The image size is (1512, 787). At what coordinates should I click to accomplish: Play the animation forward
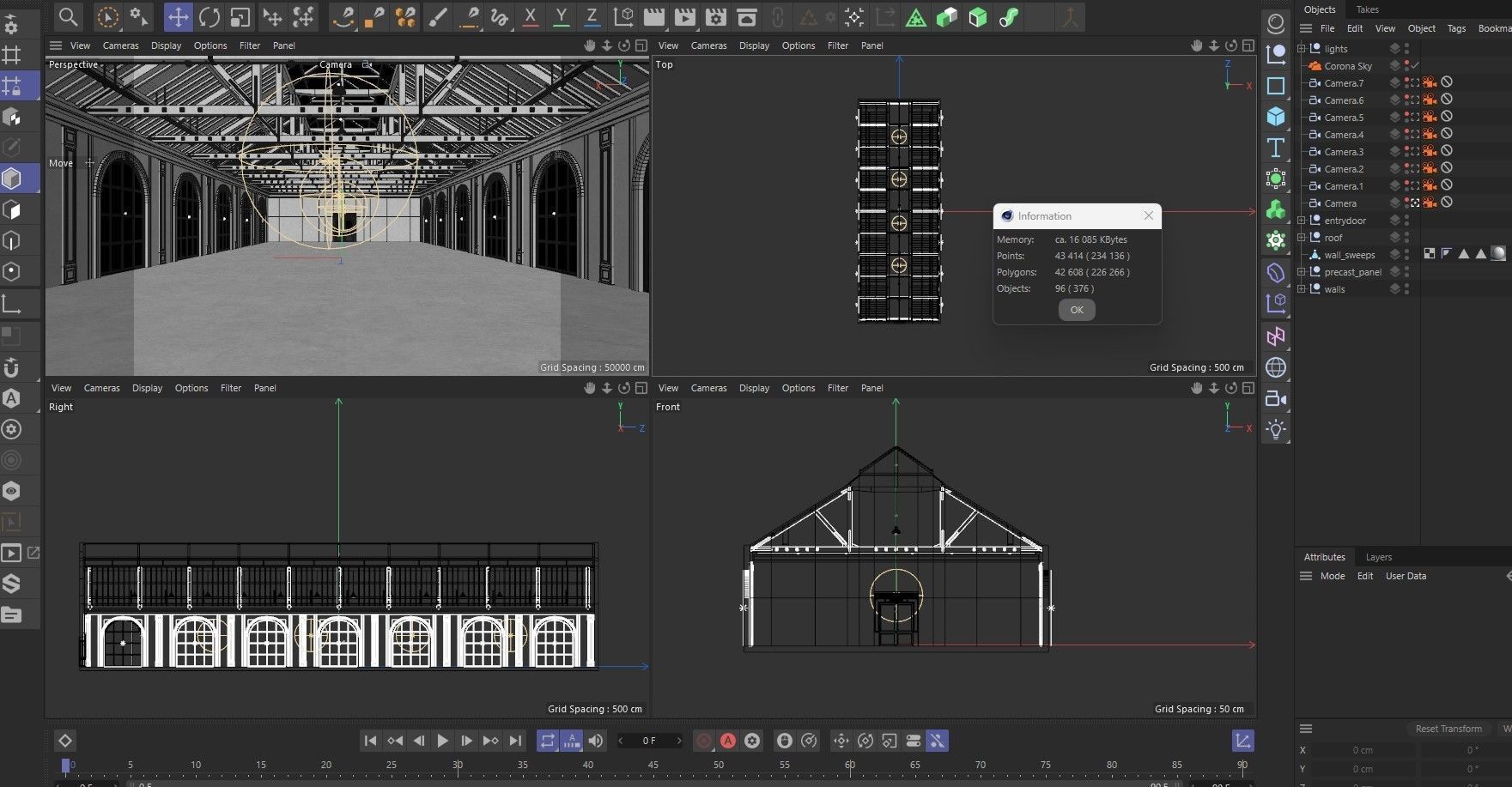click(x=442, y=741)
